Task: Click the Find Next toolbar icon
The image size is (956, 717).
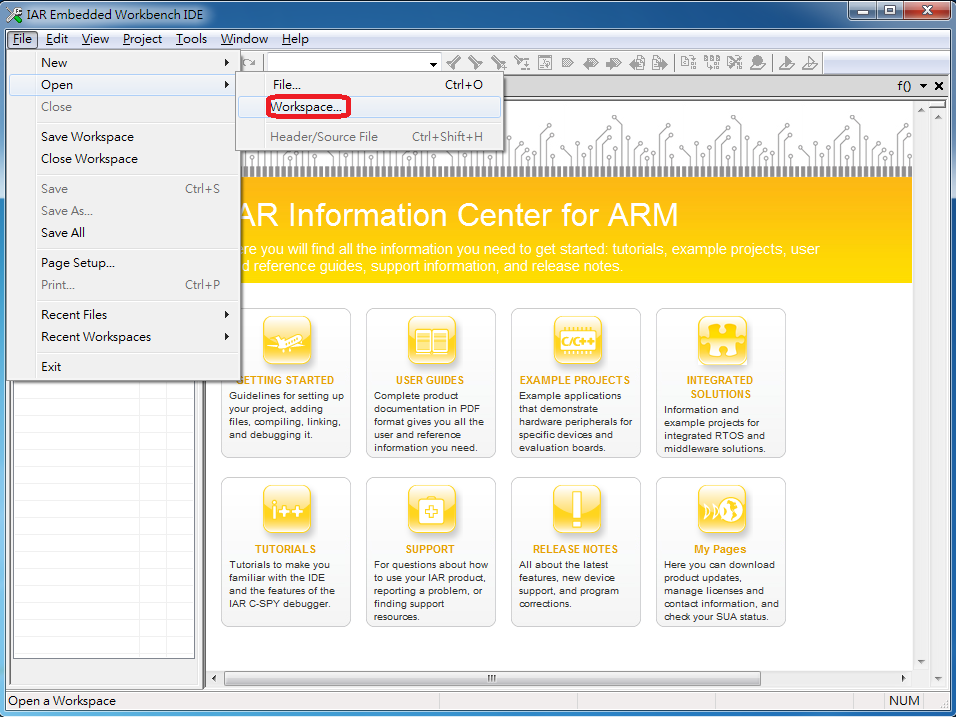Action: 476,62
